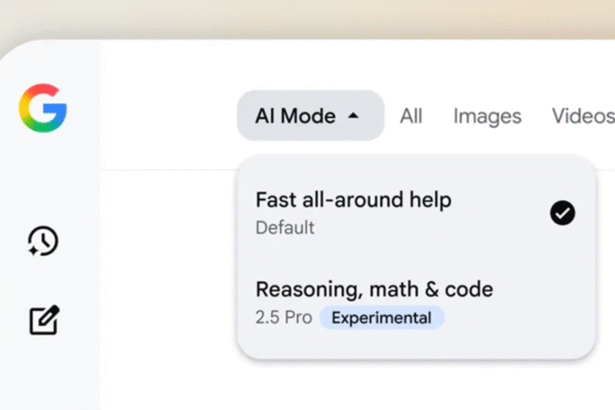Click the checkmark beside Fast all-around help

pyautogui.click(x=562, y=212)
